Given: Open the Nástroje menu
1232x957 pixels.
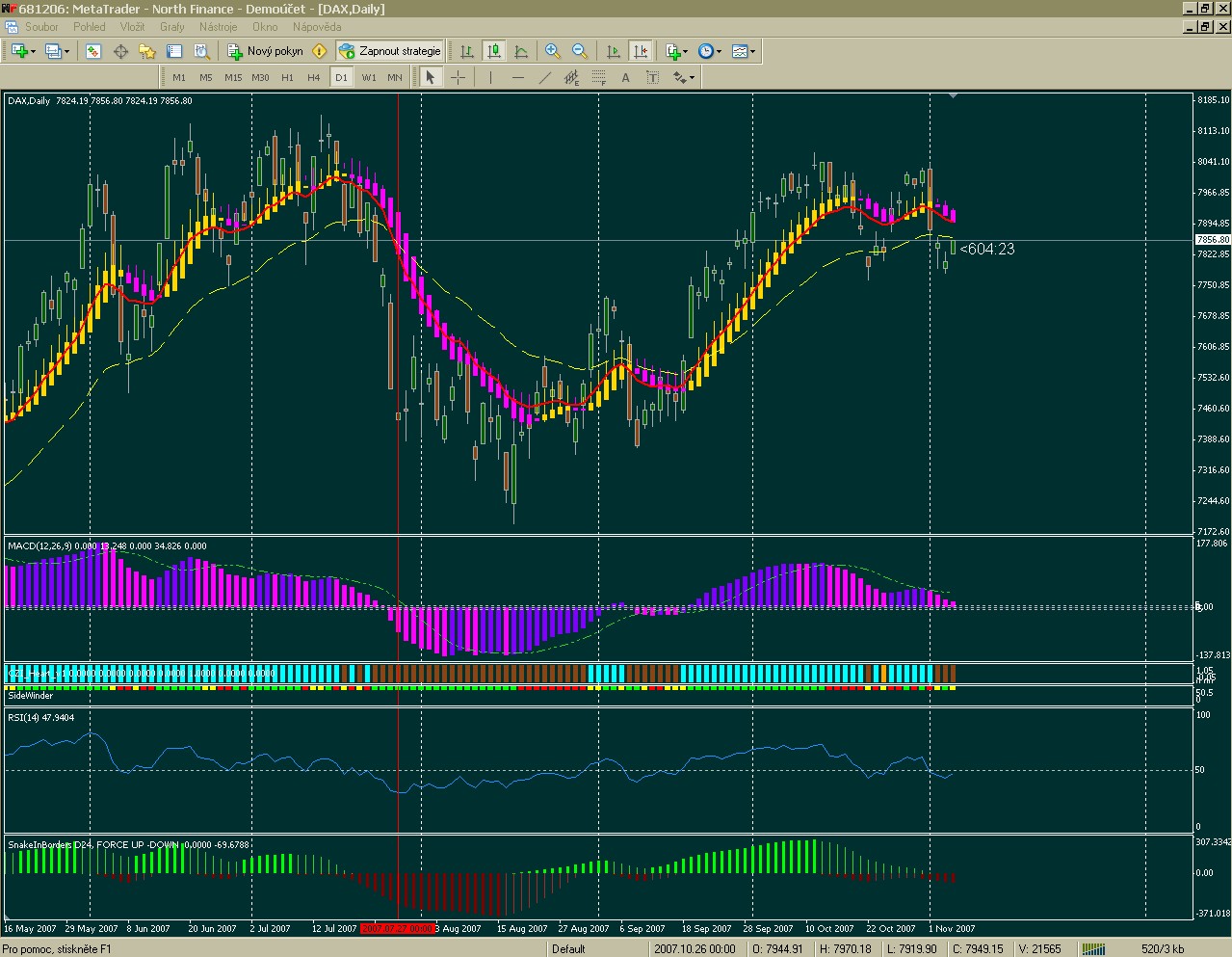Looking at the screenshot, I should [x=218, y=27].
